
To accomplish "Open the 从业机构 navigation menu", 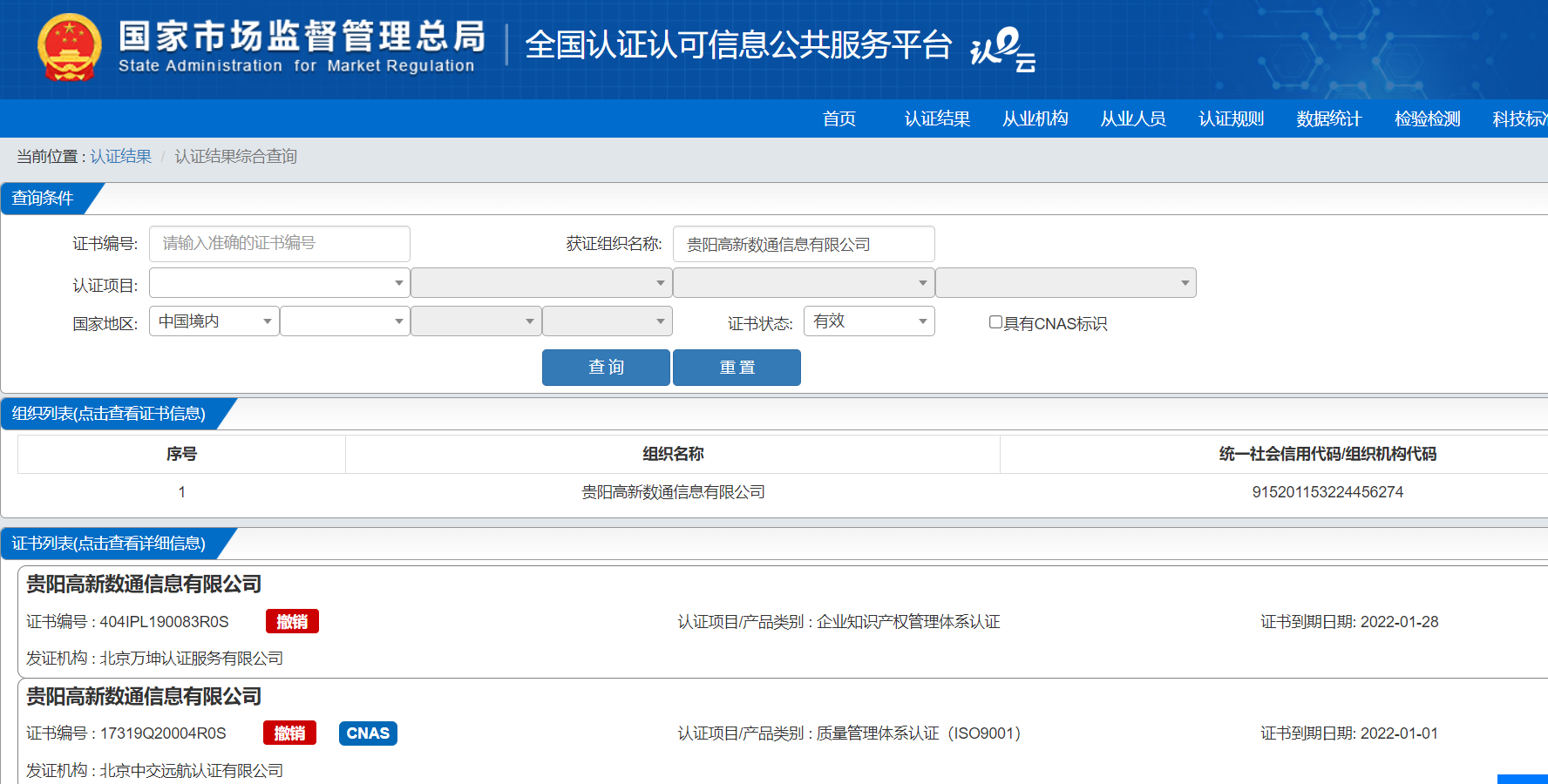I will [x=1035, y=118].
